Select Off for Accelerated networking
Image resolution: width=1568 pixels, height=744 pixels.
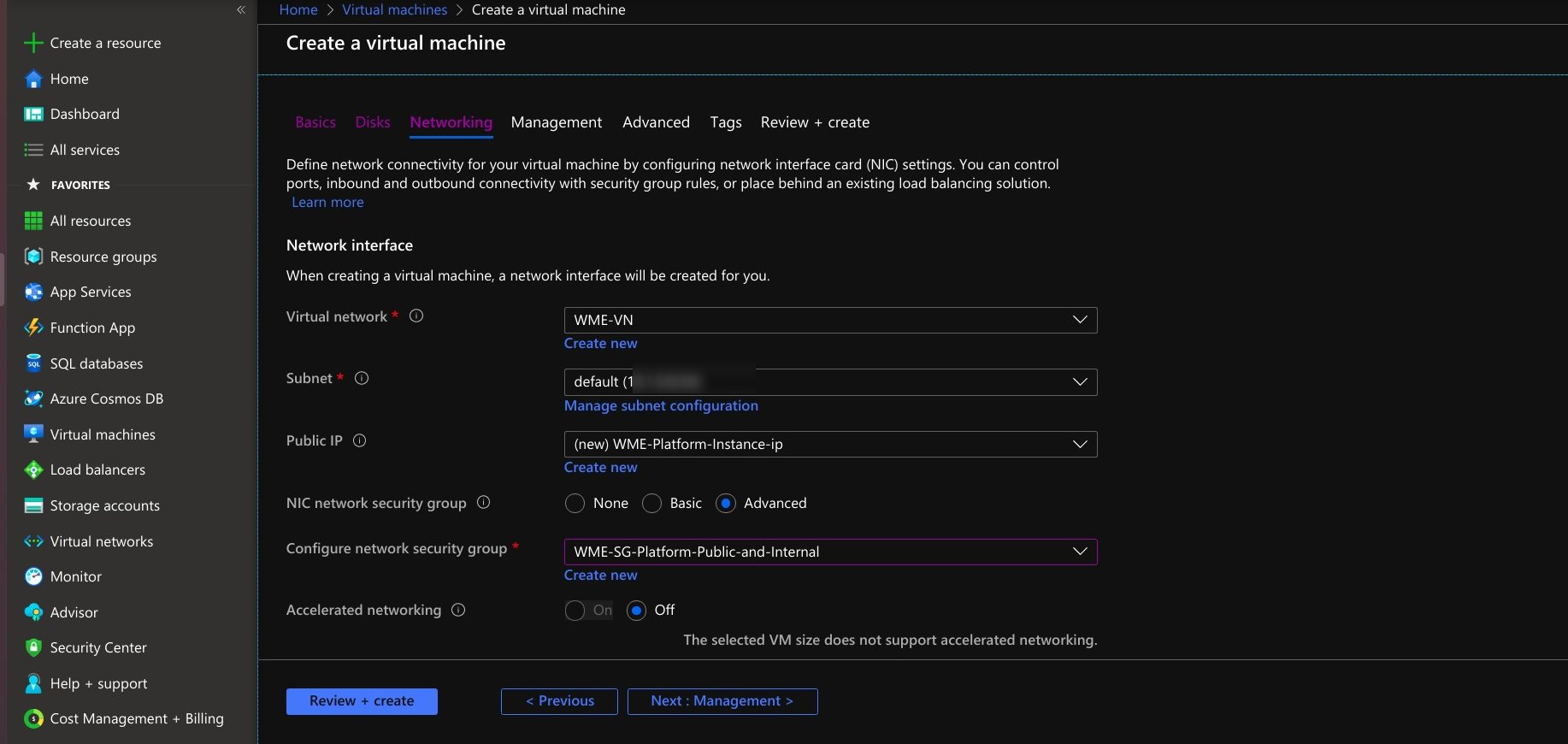[x=636, y=611]
